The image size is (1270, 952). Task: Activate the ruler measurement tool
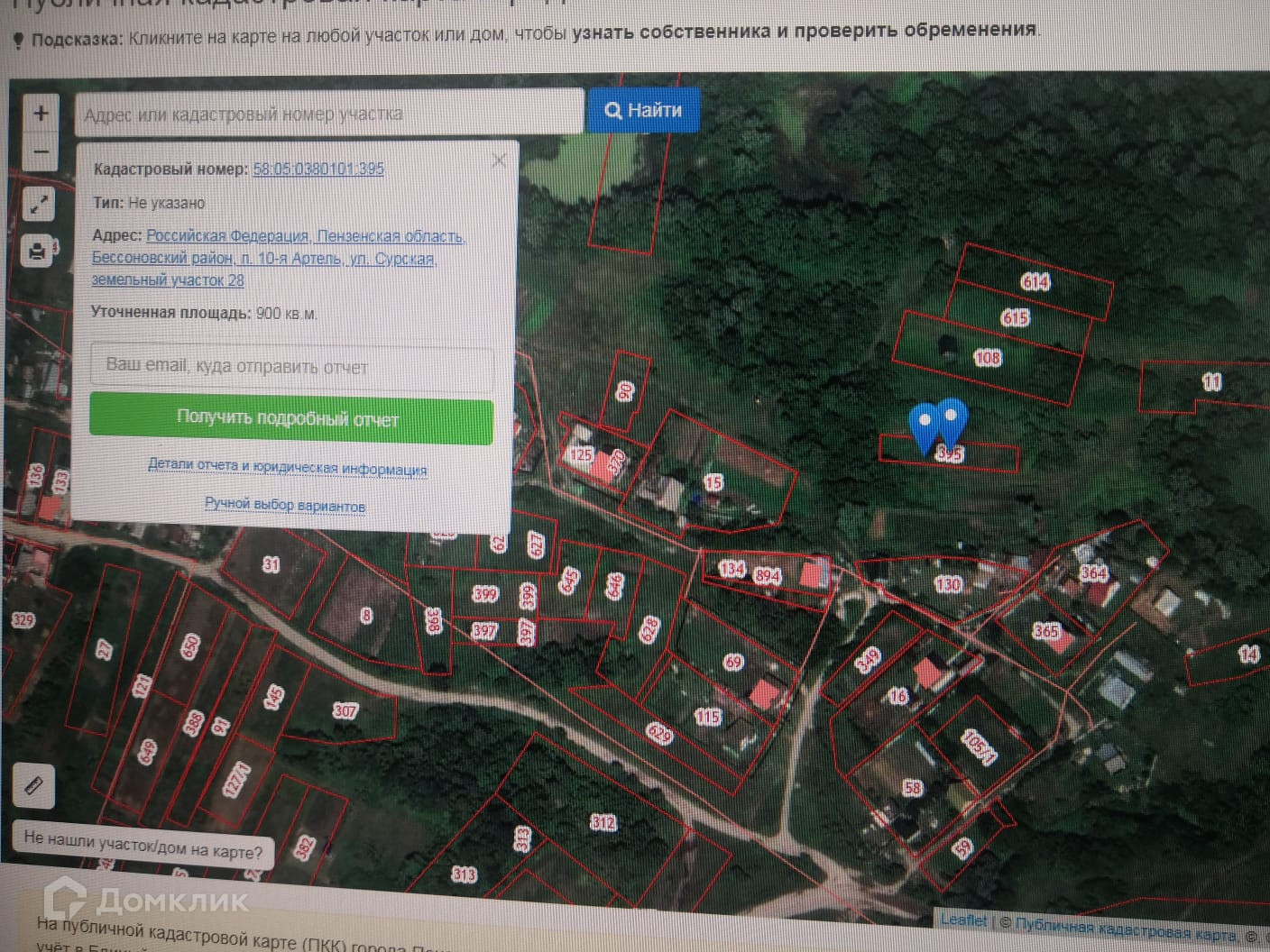point(33,786)
